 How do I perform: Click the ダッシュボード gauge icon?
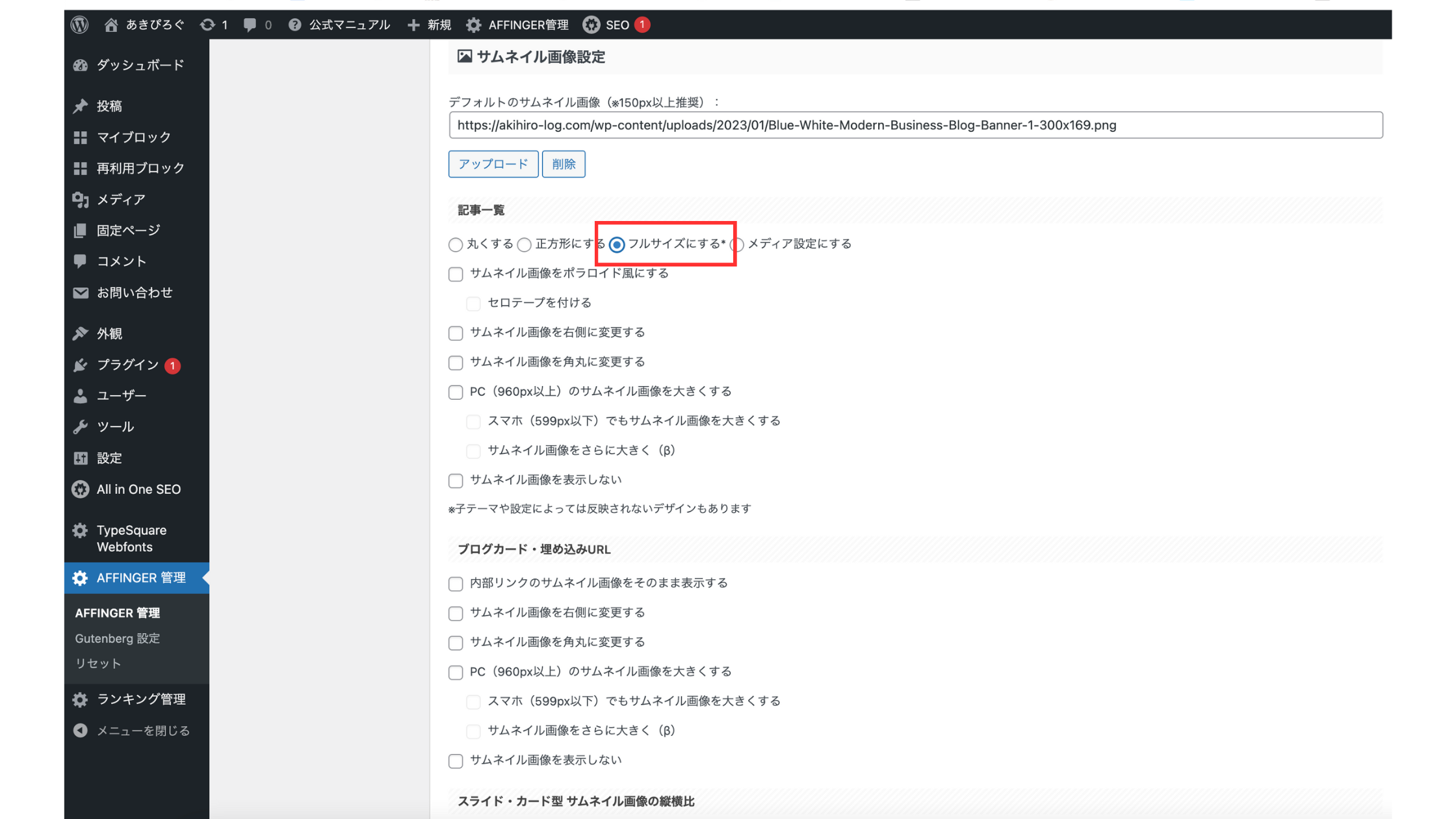point(81,65)
